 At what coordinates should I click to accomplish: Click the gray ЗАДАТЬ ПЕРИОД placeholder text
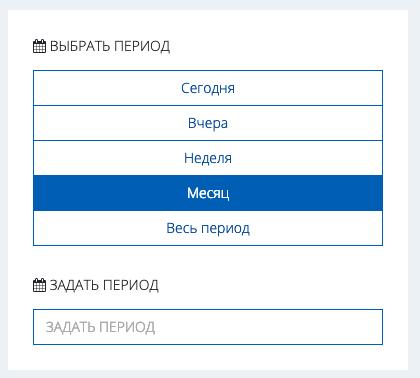(100, 327)
